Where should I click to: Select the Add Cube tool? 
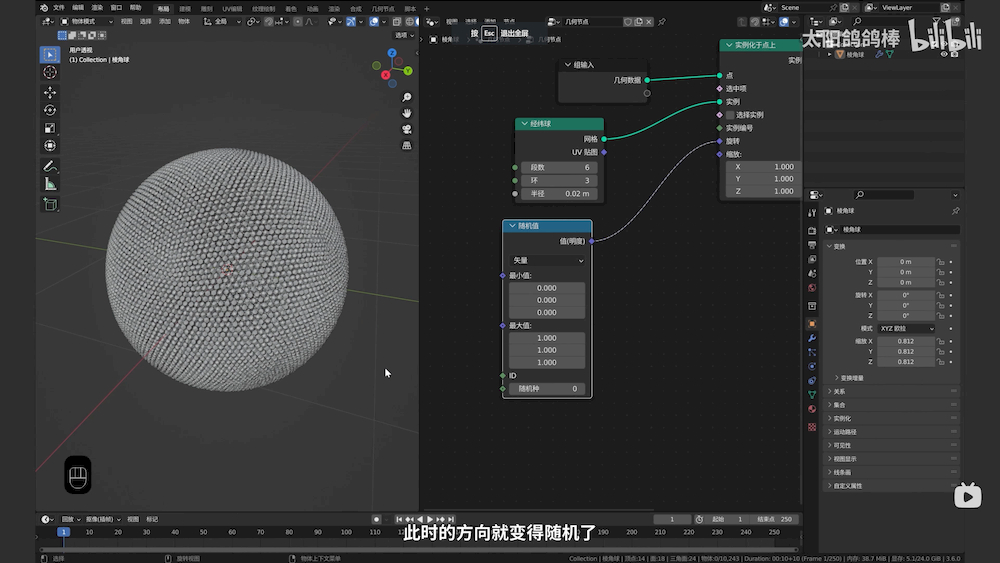[x=50, y=205]
